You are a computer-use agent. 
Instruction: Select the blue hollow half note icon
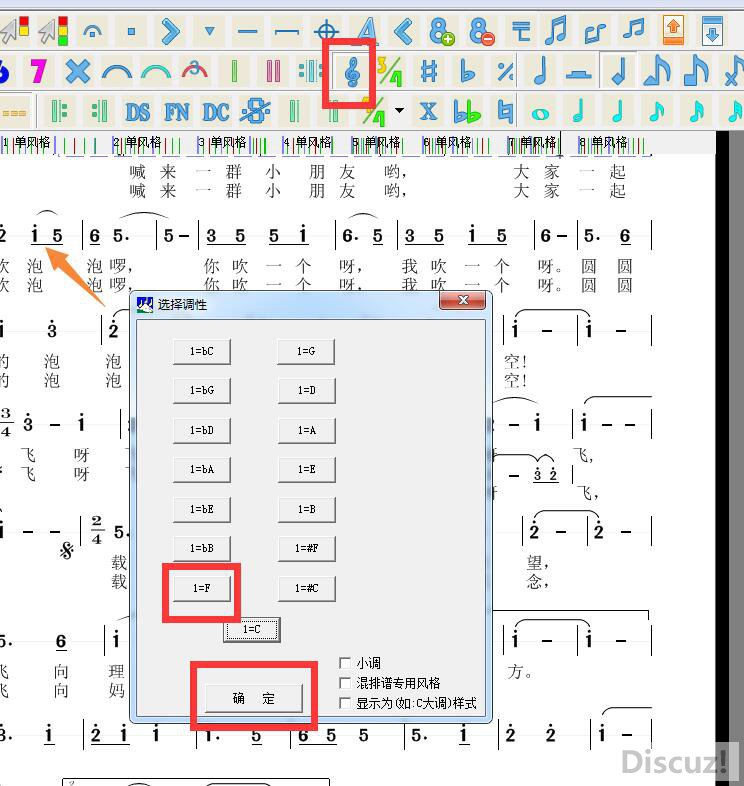pos(540,71)
